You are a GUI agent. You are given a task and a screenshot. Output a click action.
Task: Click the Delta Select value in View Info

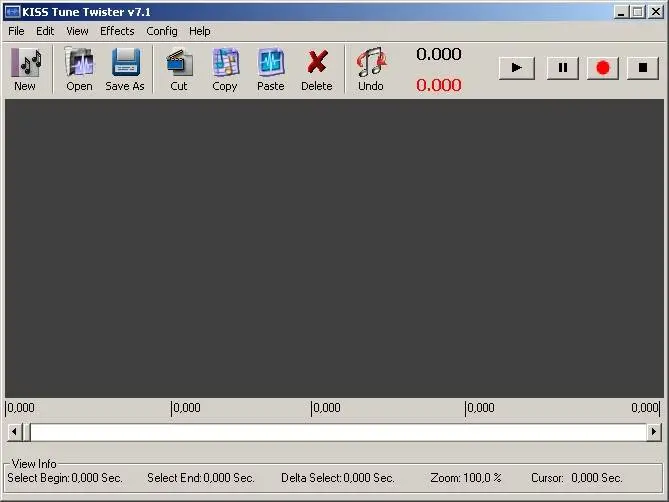[x=368, y=478]
